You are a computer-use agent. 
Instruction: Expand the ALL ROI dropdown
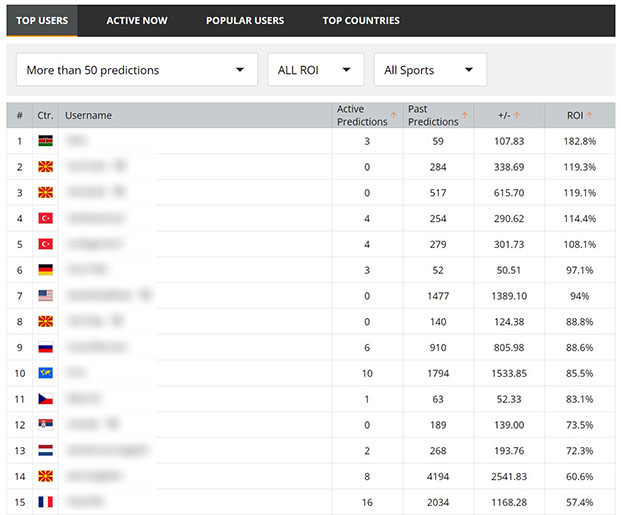(316, 70)
